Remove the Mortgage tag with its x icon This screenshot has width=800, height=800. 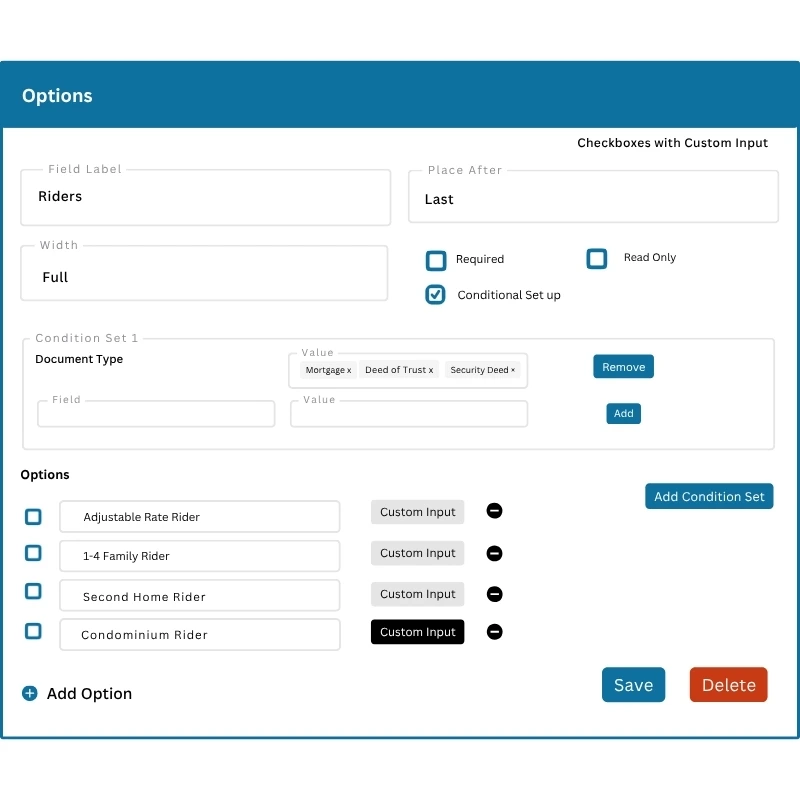tap(349, 370)
